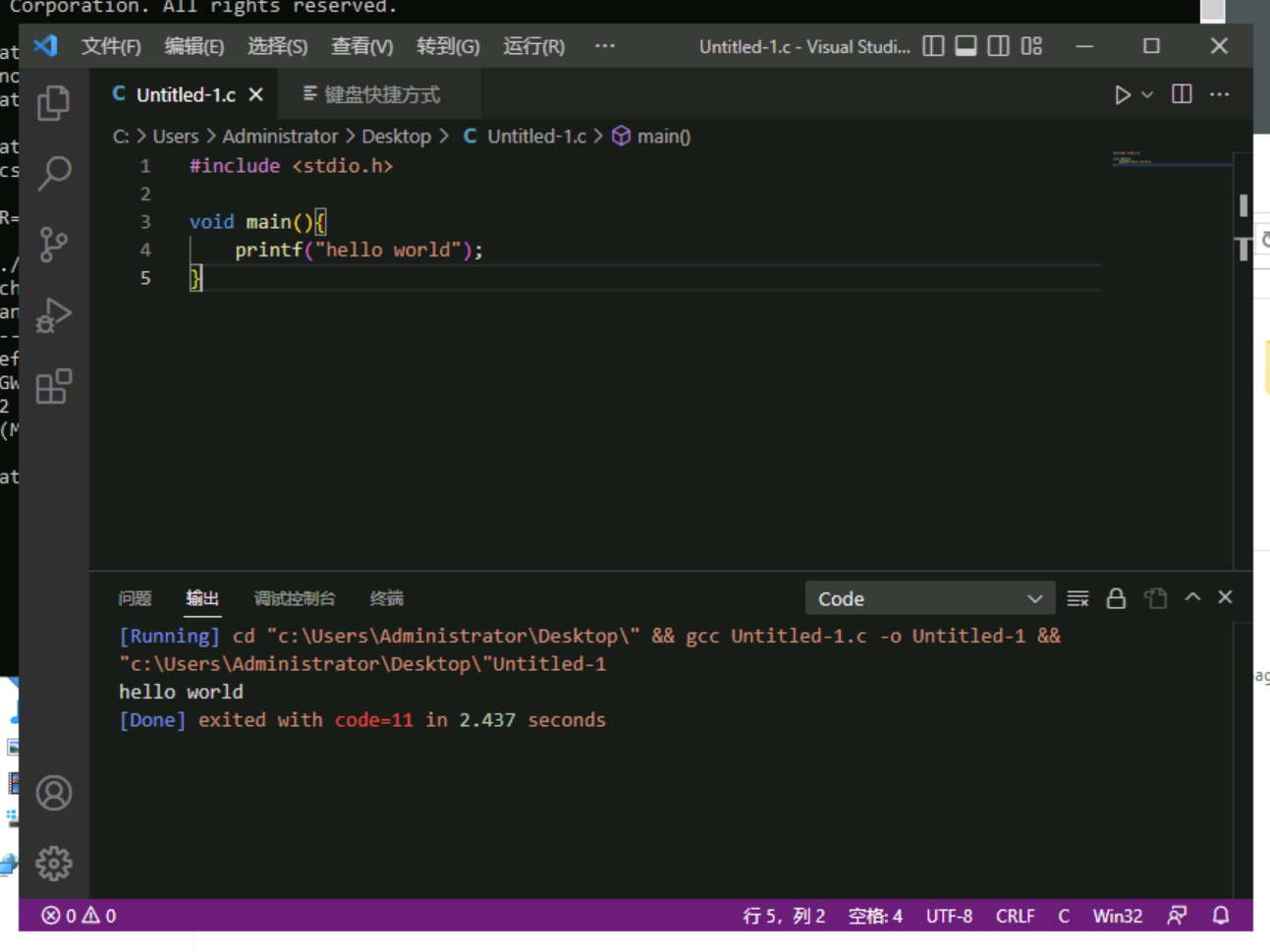Toggle primary side bar layout icon
This screenshot has width=1270, height=952.
coord(933,46)
